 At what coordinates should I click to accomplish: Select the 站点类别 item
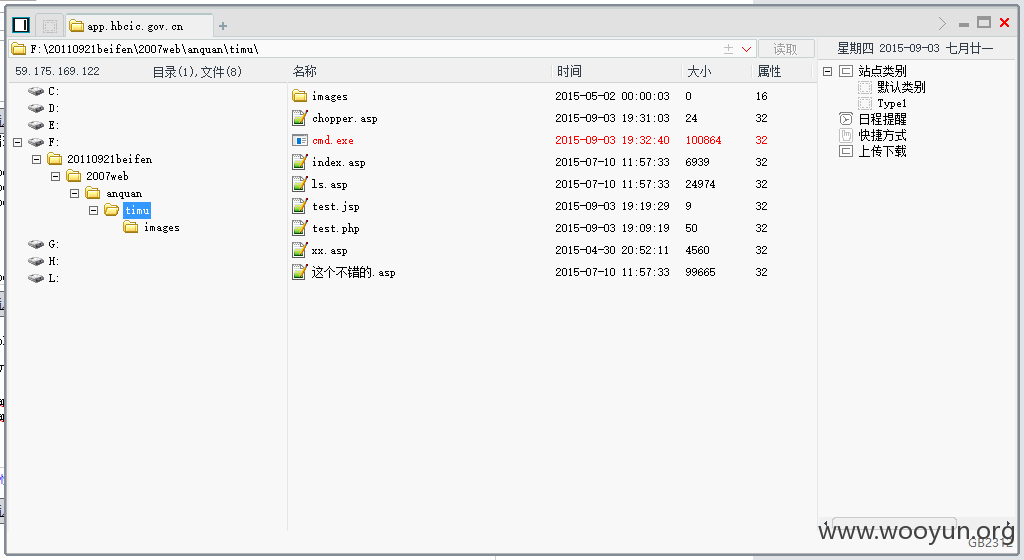coord(882,71)
